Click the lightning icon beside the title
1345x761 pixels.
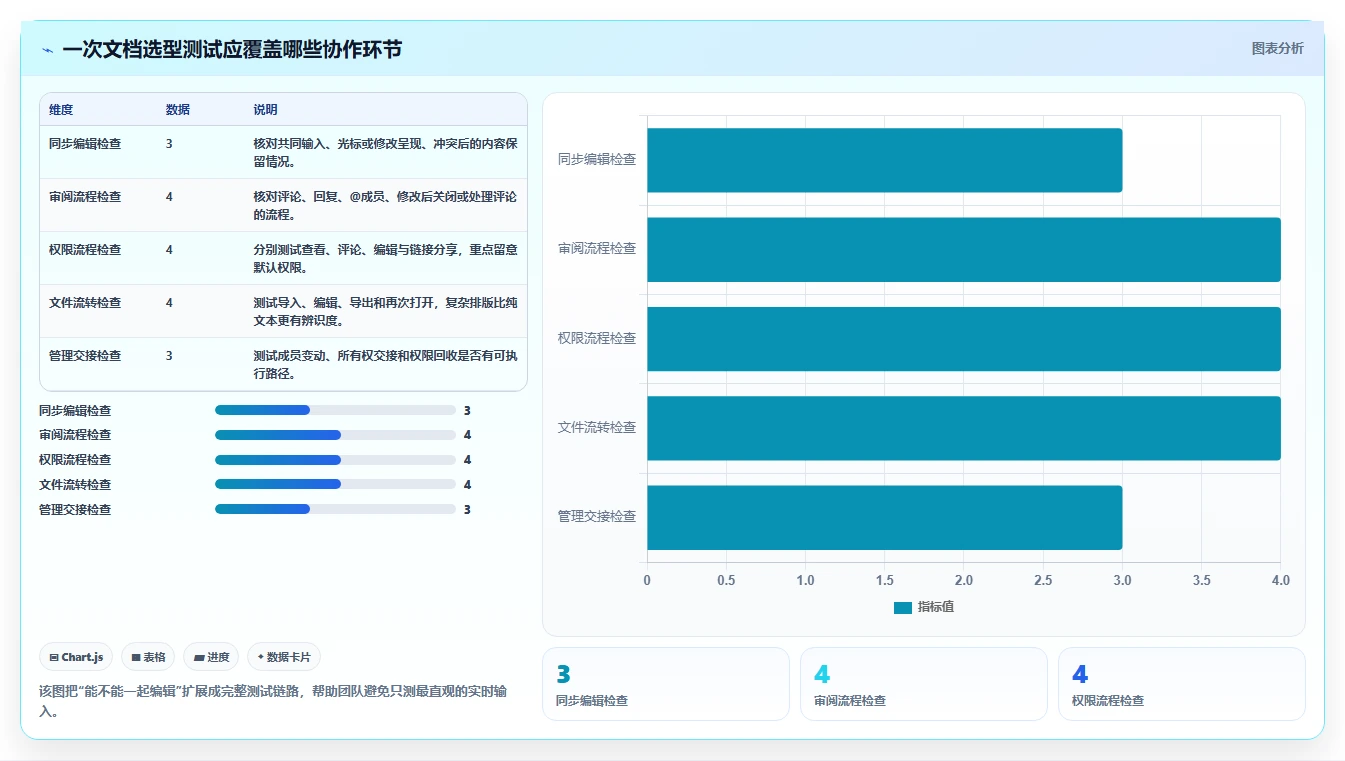pyautogui.click(x=47, y=49)
